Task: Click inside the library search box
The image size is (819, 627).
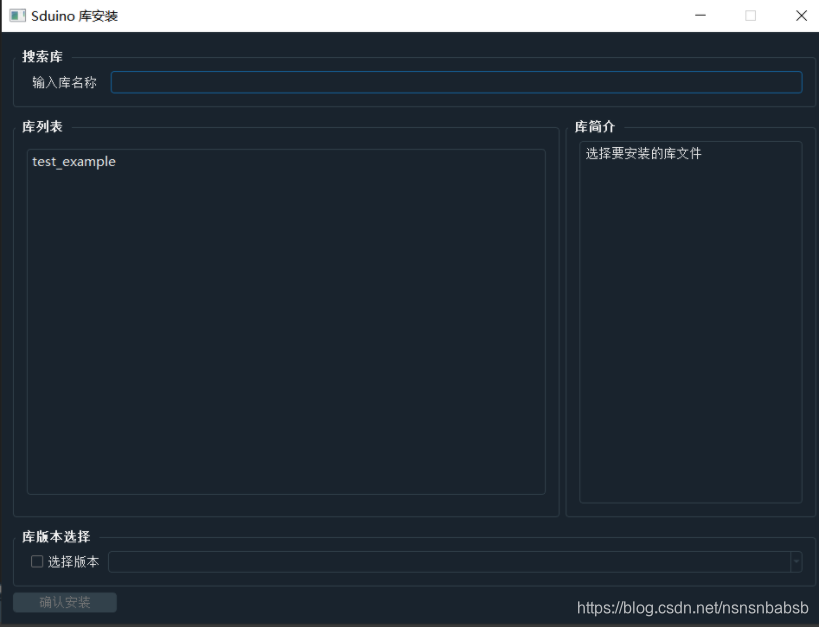Action: pyautogui.click(x=456, y=82)
